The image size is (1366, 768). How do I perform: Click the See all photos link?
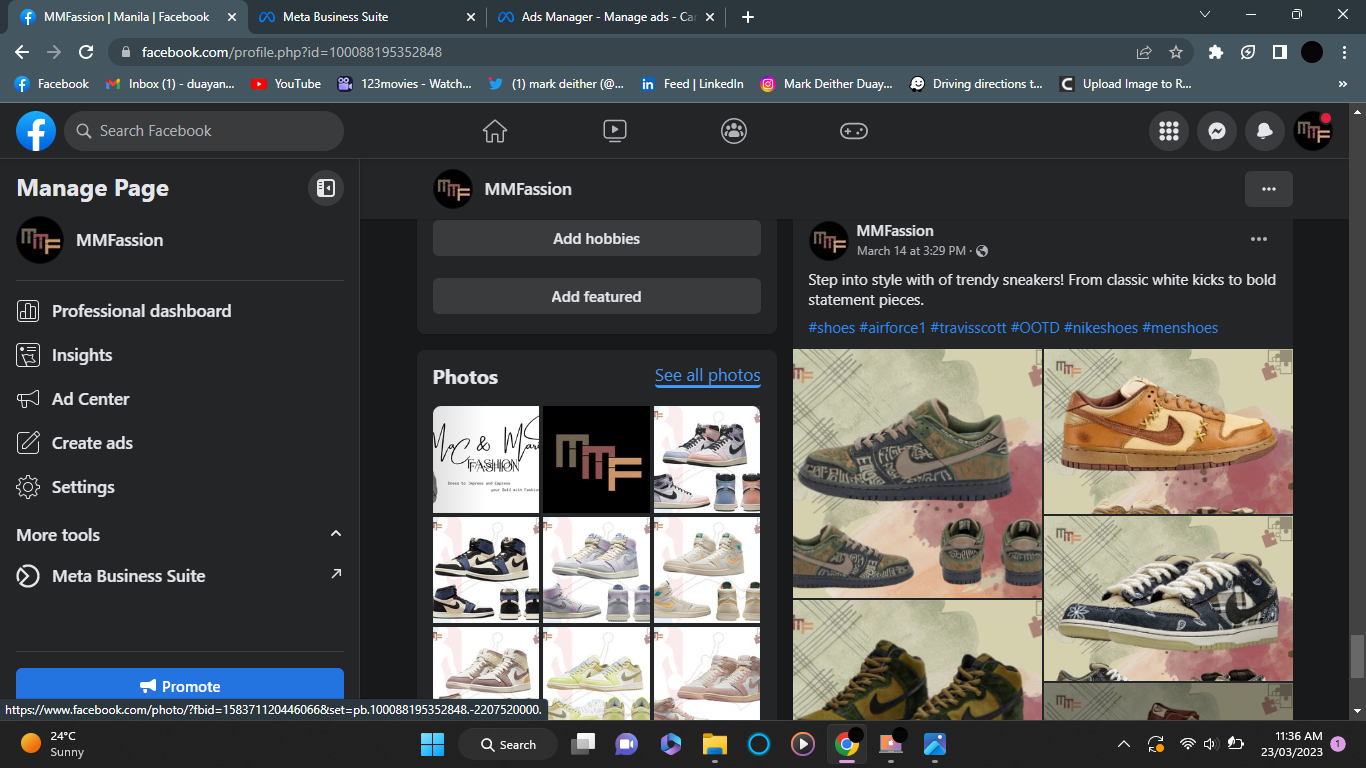click(708, 376)
